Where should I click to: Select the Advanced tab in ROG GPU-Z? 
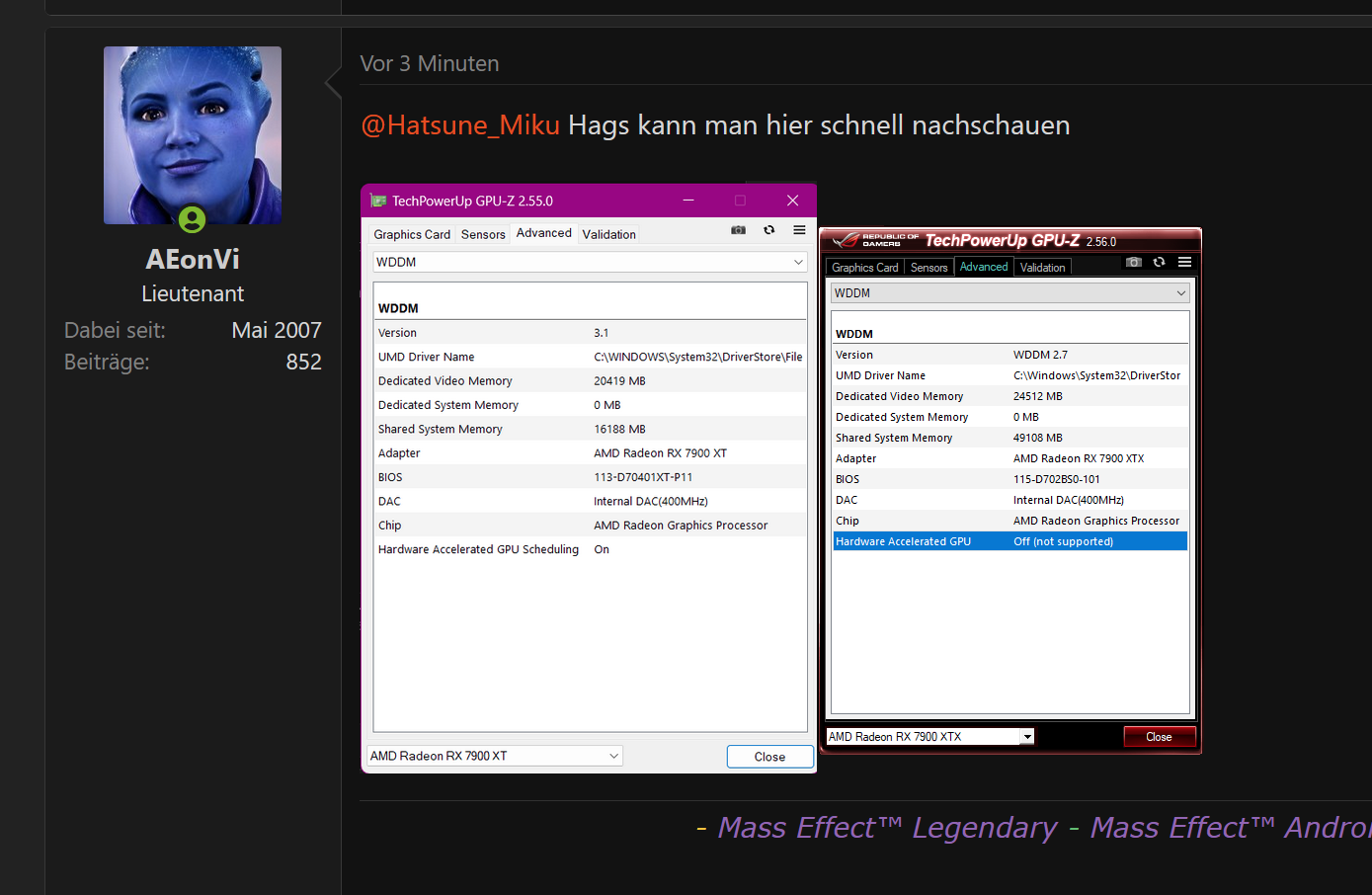point(984,267)
